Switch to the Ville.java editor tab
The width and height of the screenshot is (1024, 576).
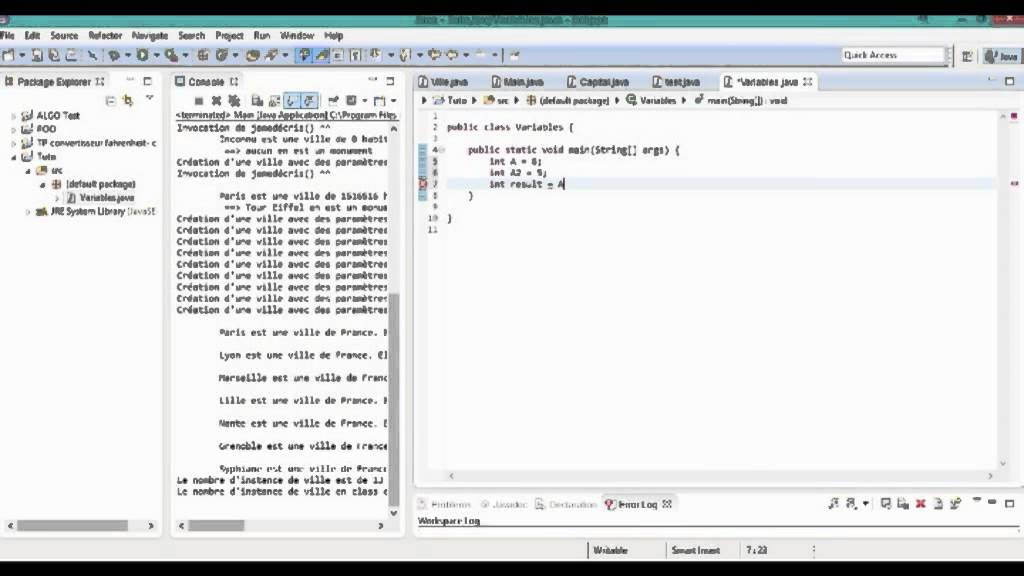coord(443,82)
